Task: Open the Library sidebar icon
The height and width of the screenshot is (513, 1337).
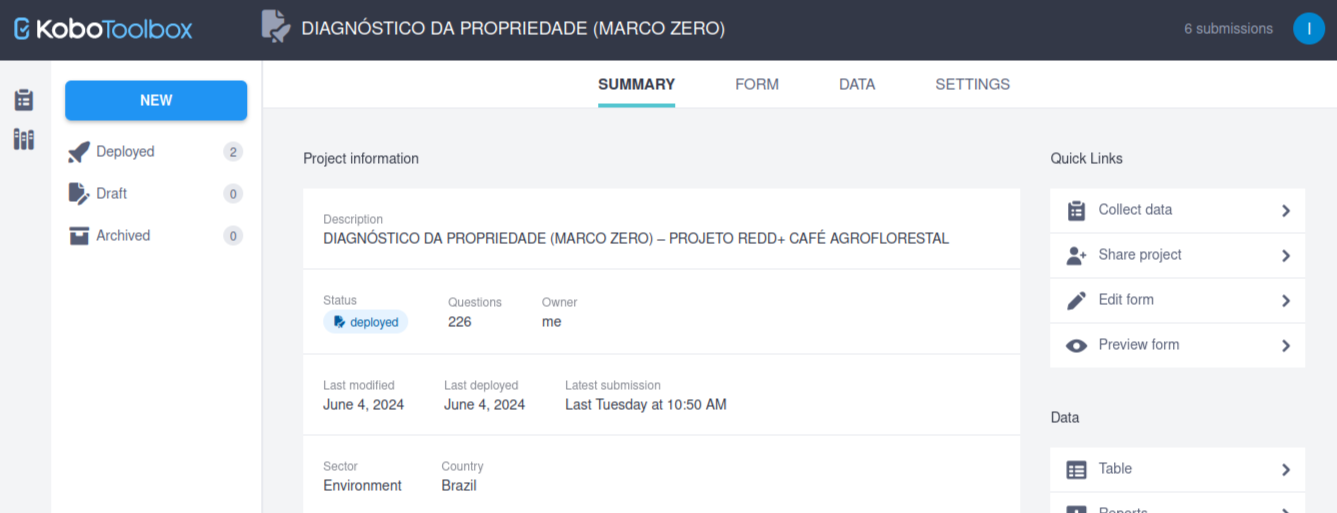Action: (x=24, y=139)
